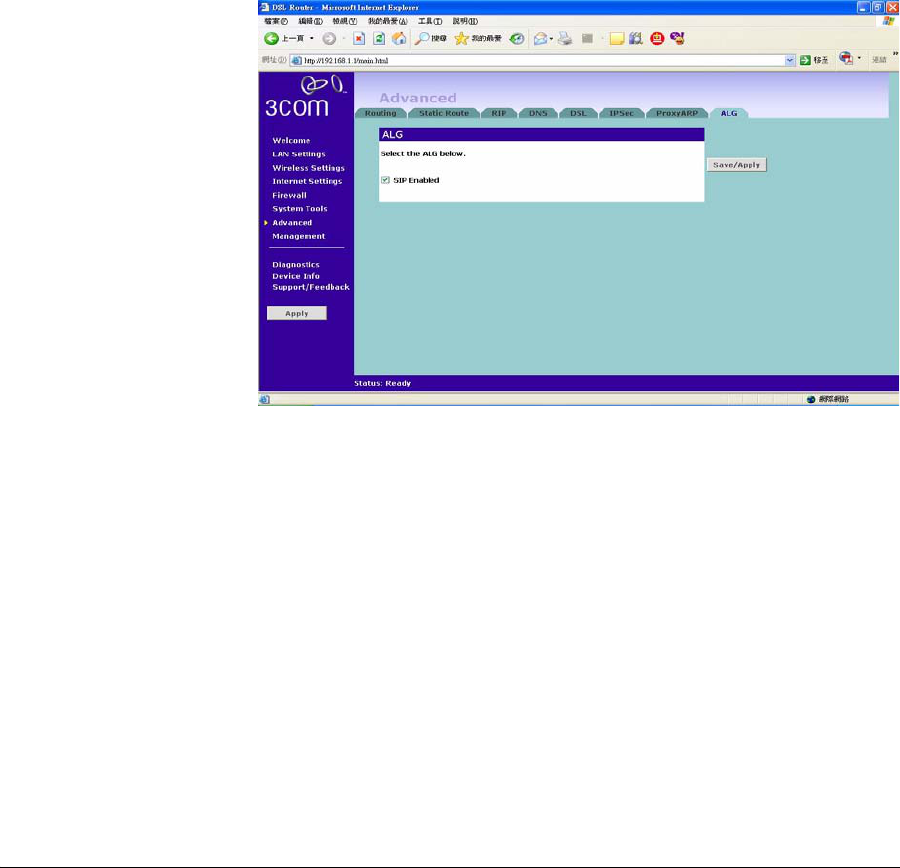Image resolution: width=900 pixels, height=868 pixels.
Task: Switch to the Static Route tab
Action: [x=444, y=113]
